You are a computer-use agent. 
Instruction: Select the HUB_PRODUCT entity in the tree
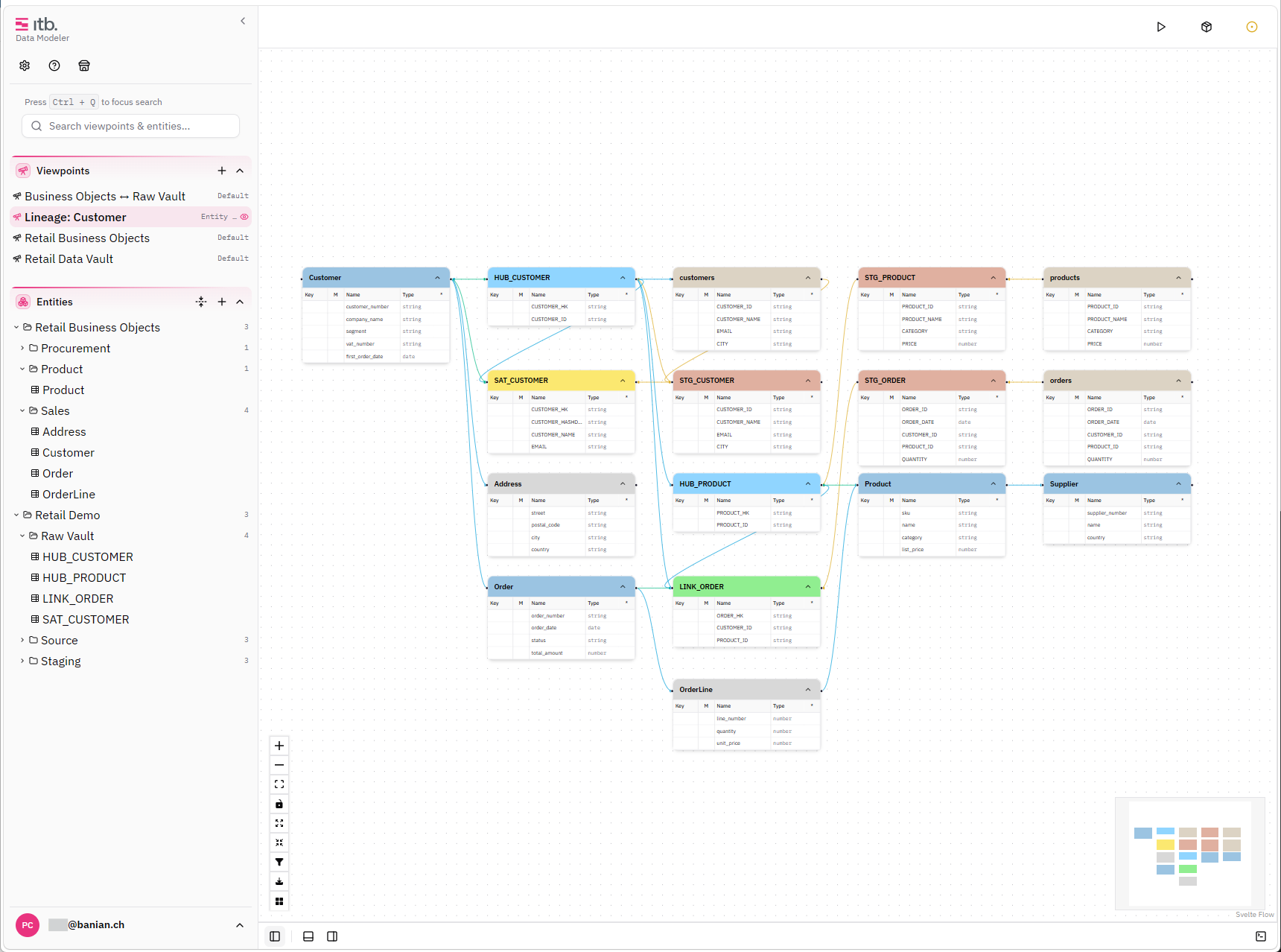(x=84, y=577)
